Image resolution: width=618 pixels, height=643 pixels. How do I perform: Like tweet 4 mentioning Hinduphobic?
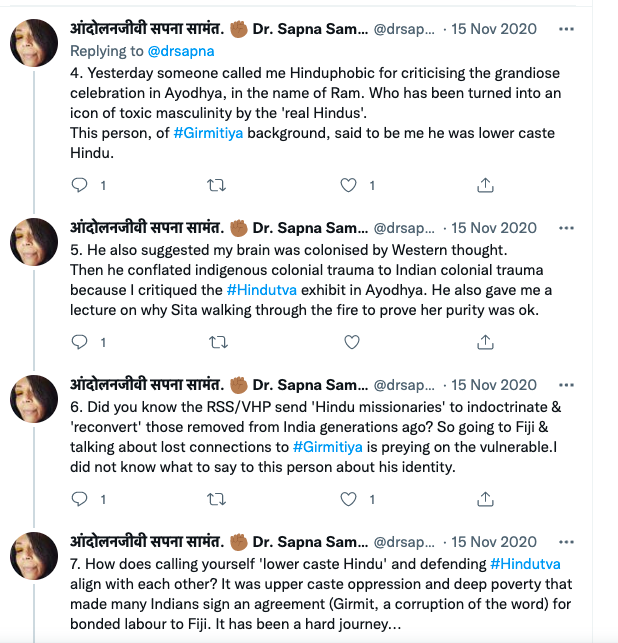point(349,185)
